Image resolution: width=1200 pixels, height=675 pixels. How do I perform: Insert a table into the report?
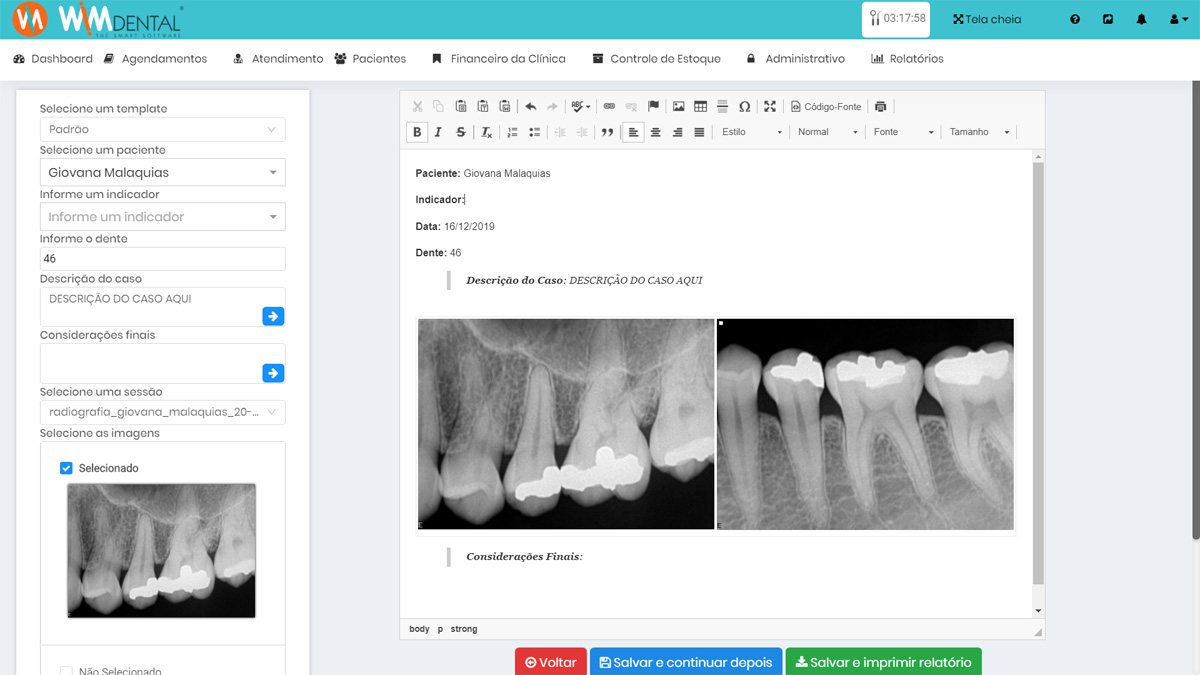click(x=701, y=106)
